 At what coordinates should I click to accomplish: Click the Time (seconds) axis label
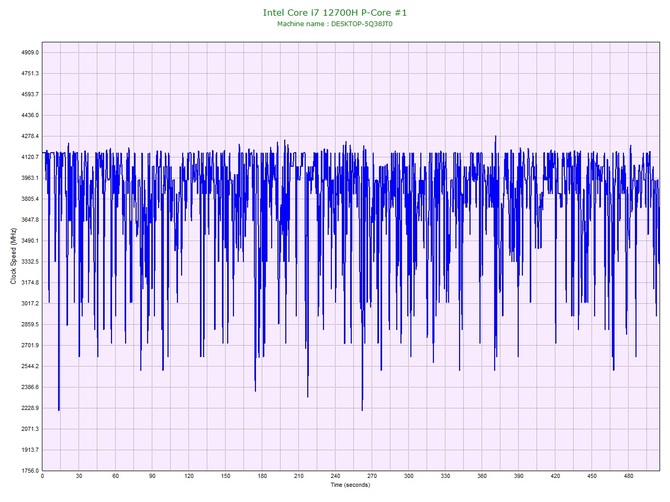pyautogui.click(x=350, y=485)
